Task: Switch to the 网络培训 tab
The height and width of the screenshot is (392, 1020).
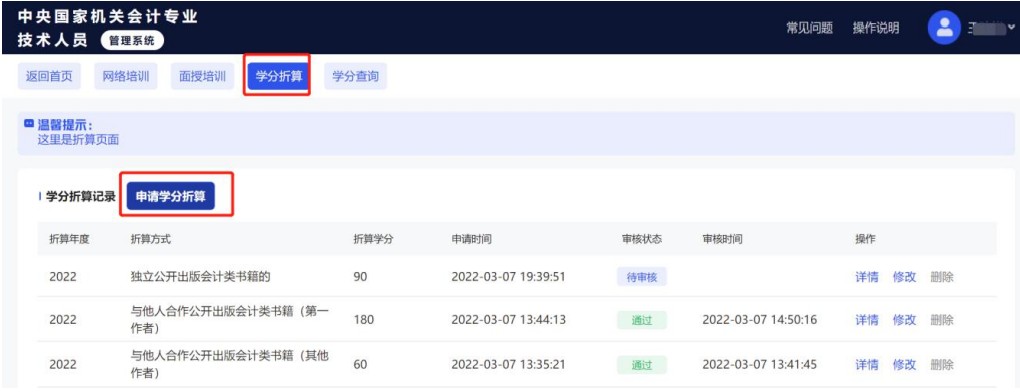Action: click(x=126, y=76)
